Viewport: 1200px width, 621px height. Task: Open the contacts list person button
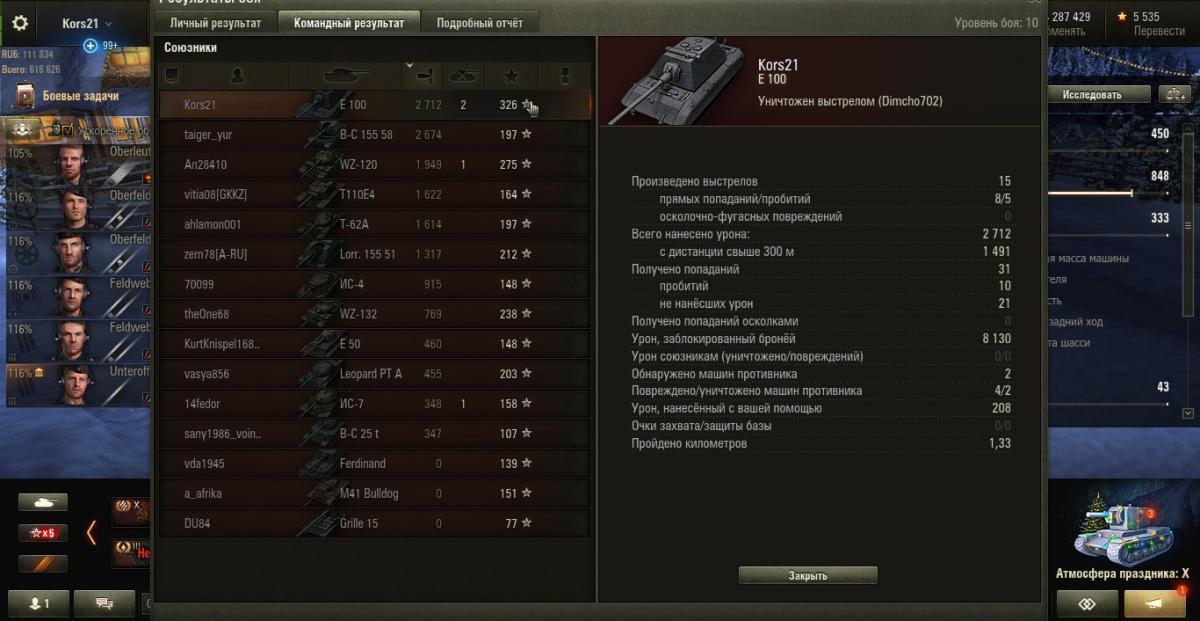pos(37,603)
